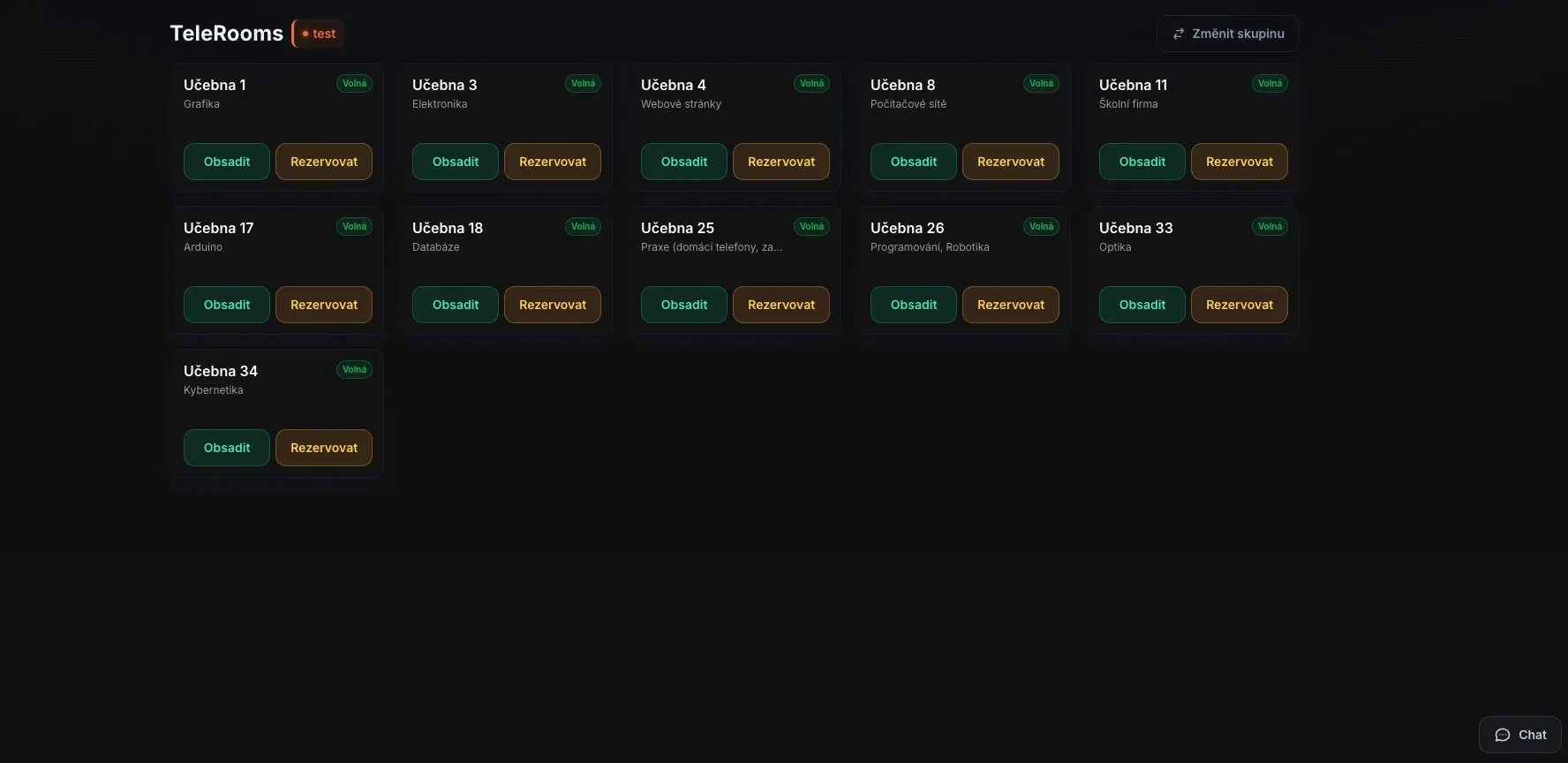Occupy Učebna 1 with Obsadit
This screenshot has width=1568, height=763.
tap(227, 162)
